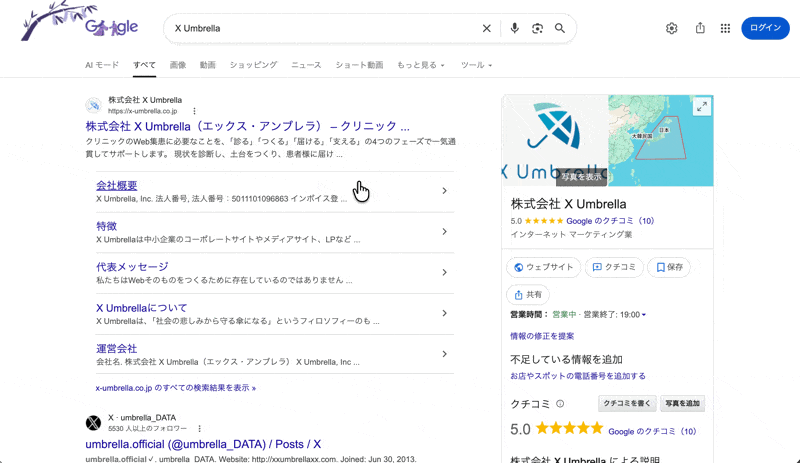The height and width of the screenshot is (463, 800).
Task: Start voice search with microphone icon
Action: [x=514, y=29]
